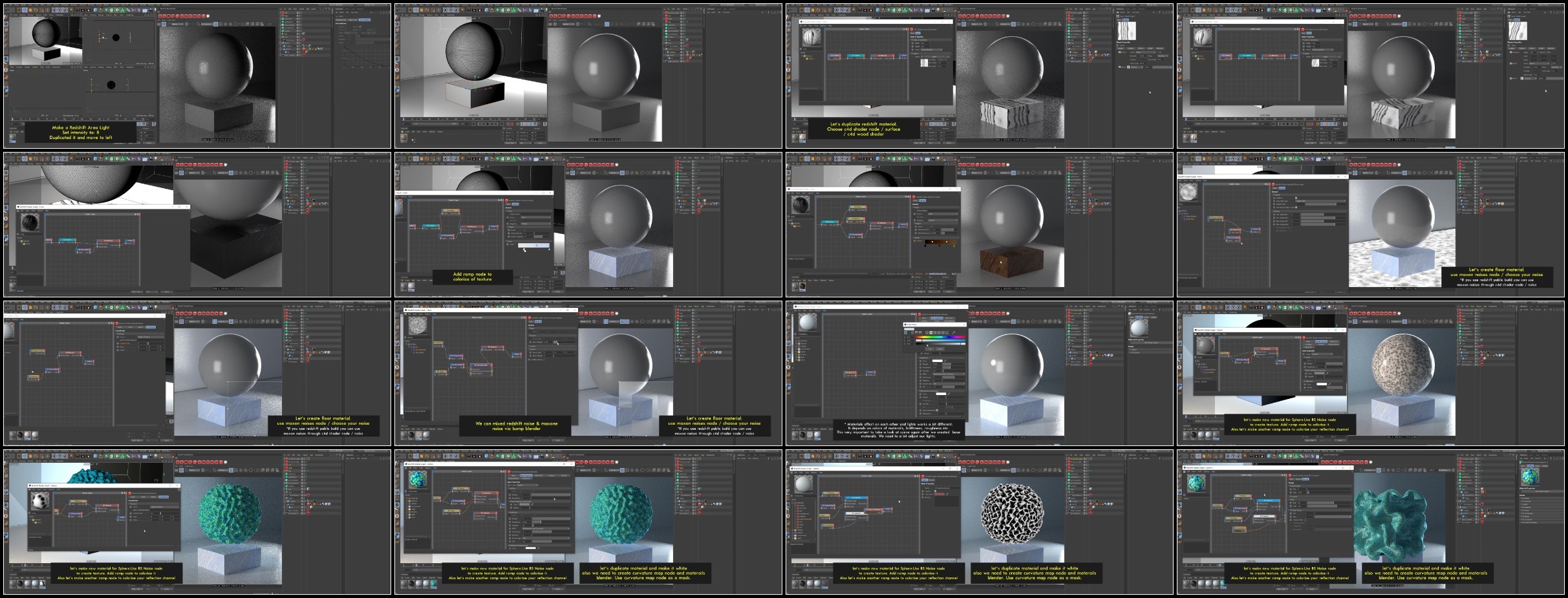1568x598 pixels.
Task: Add Cube primitive icon in 'Redshift Area Light' frame
Action: [x=95, y=10]
